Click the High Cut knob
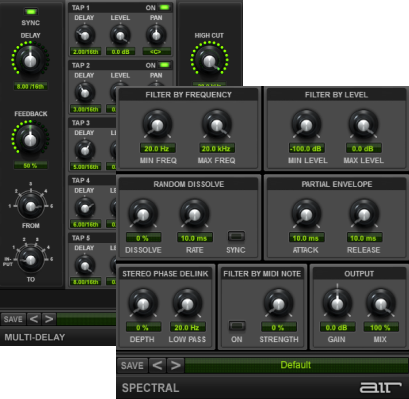This screenshot has height=399, width=409. point(209,61)
